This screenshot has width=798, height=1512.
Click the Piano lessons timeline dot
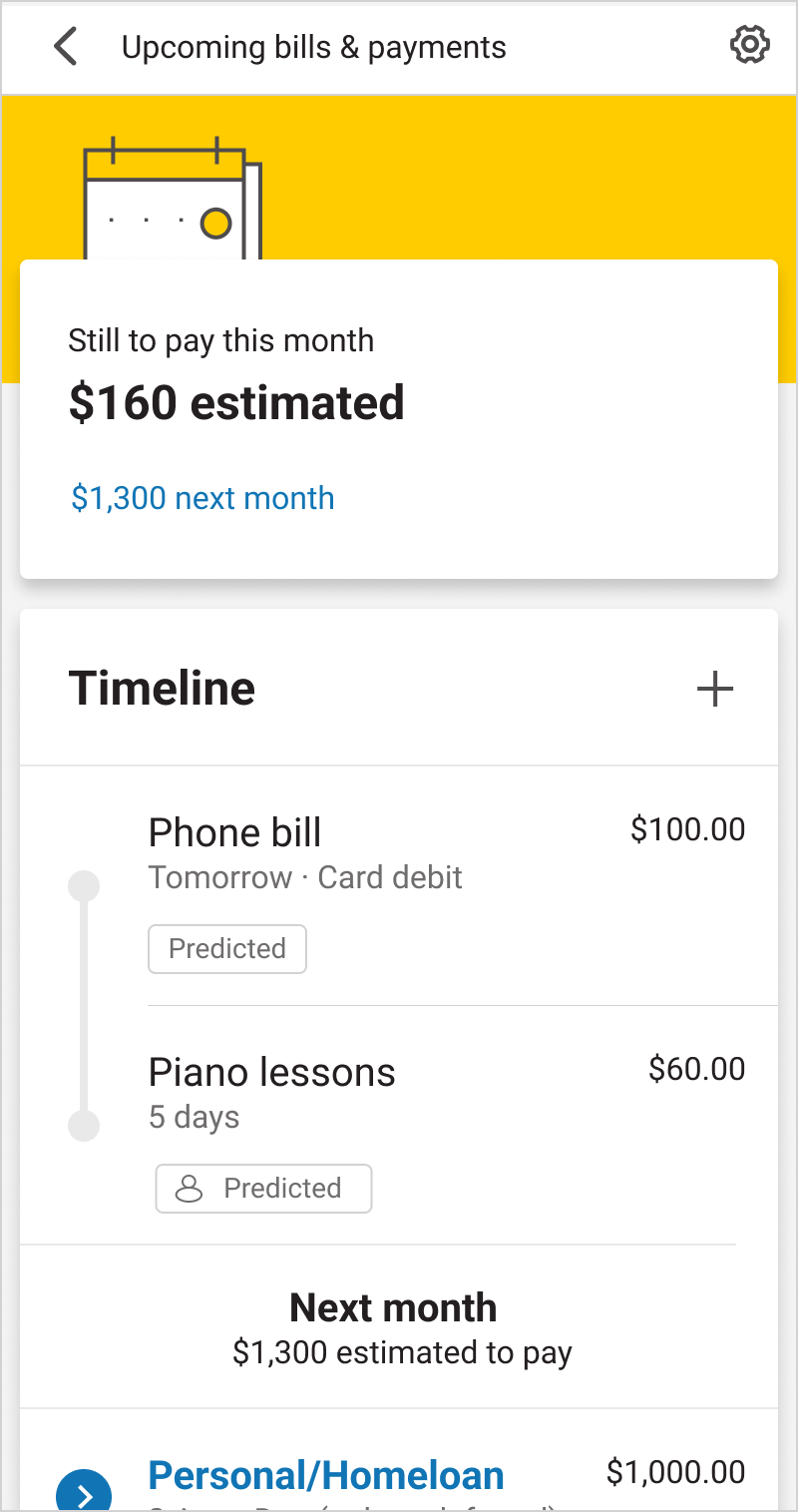click(84, 1125)
